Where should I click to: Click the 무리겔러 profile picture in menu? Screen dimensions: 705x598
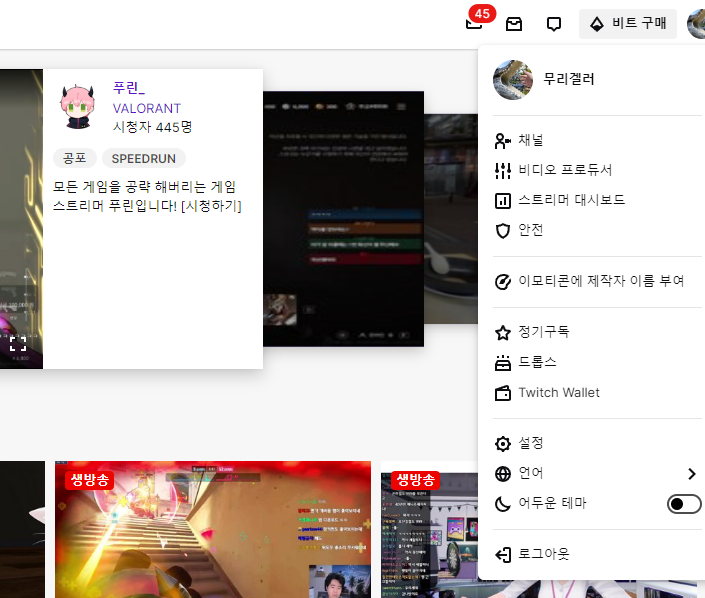513,80
